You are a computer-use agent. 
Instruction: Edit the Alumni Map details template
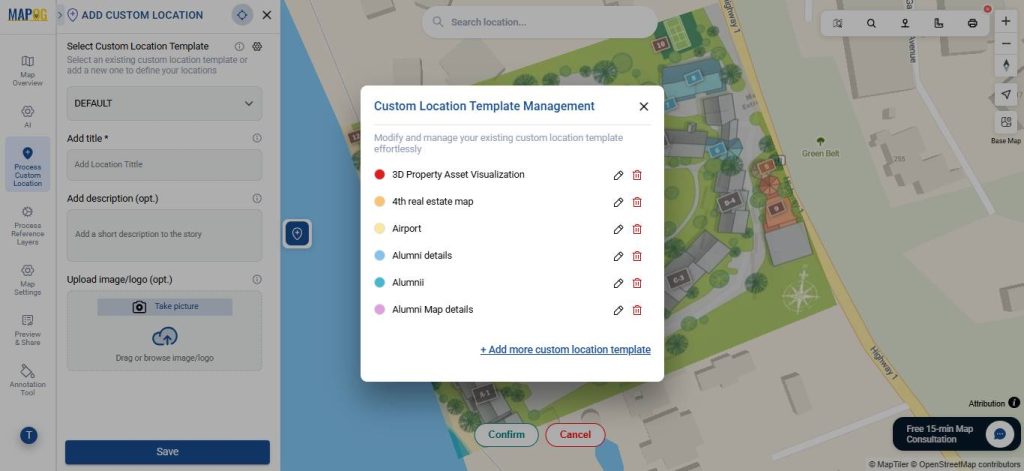pos(618,310)
